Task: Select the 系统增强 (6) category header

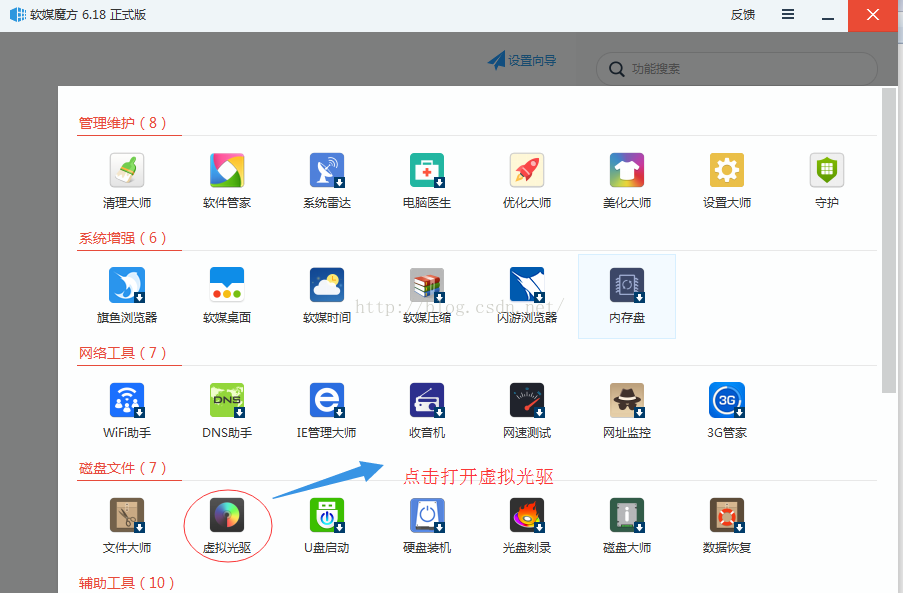Action: tap(123, 238)
